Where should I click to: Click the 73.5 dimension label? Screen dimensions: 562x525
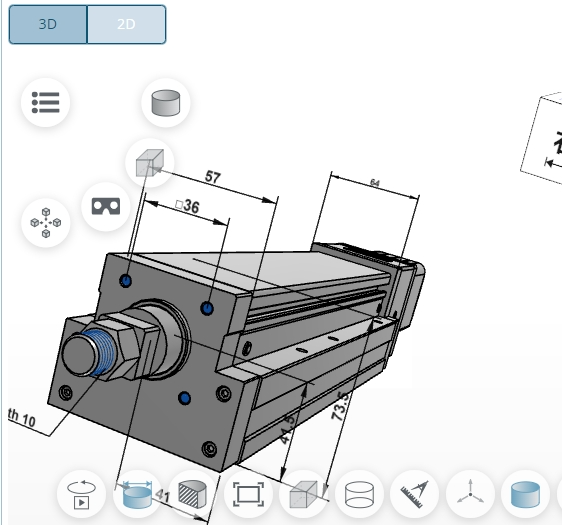(x=340, y=406)
